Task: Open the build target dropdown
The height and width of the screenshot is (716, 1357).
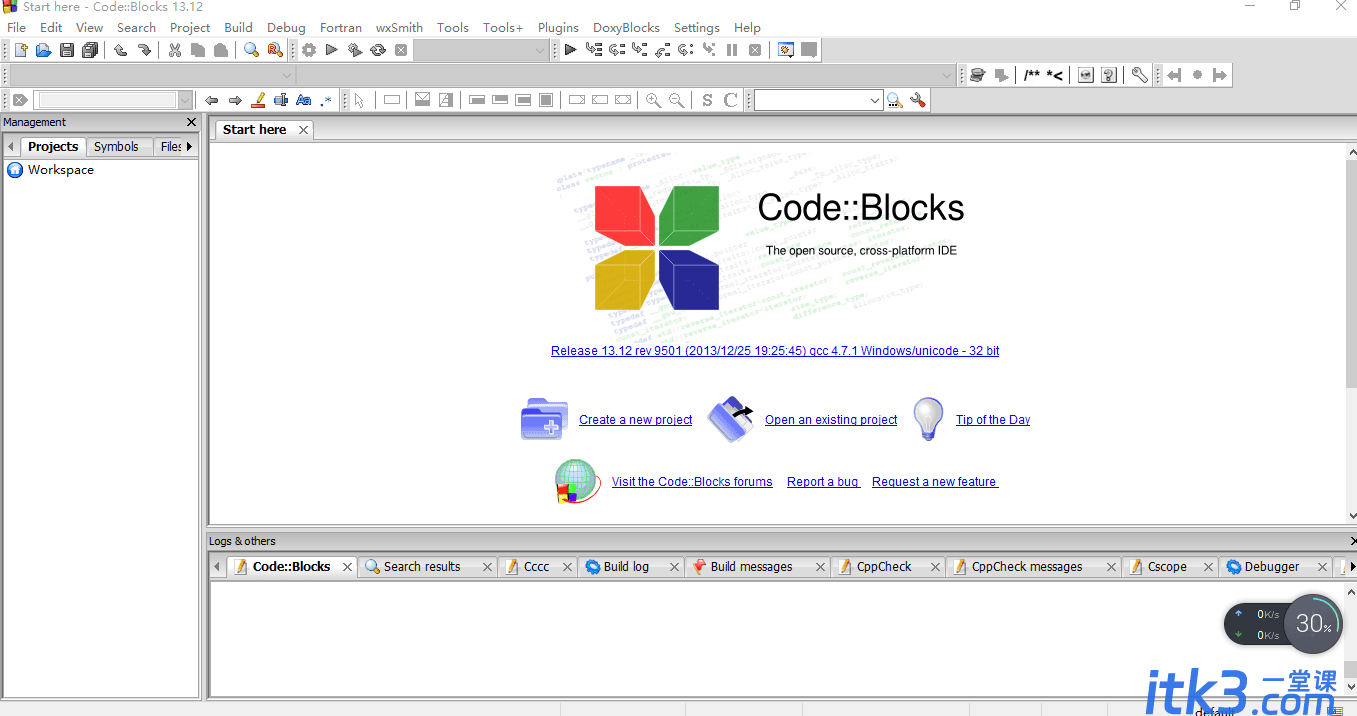Action: pos(481,50)
